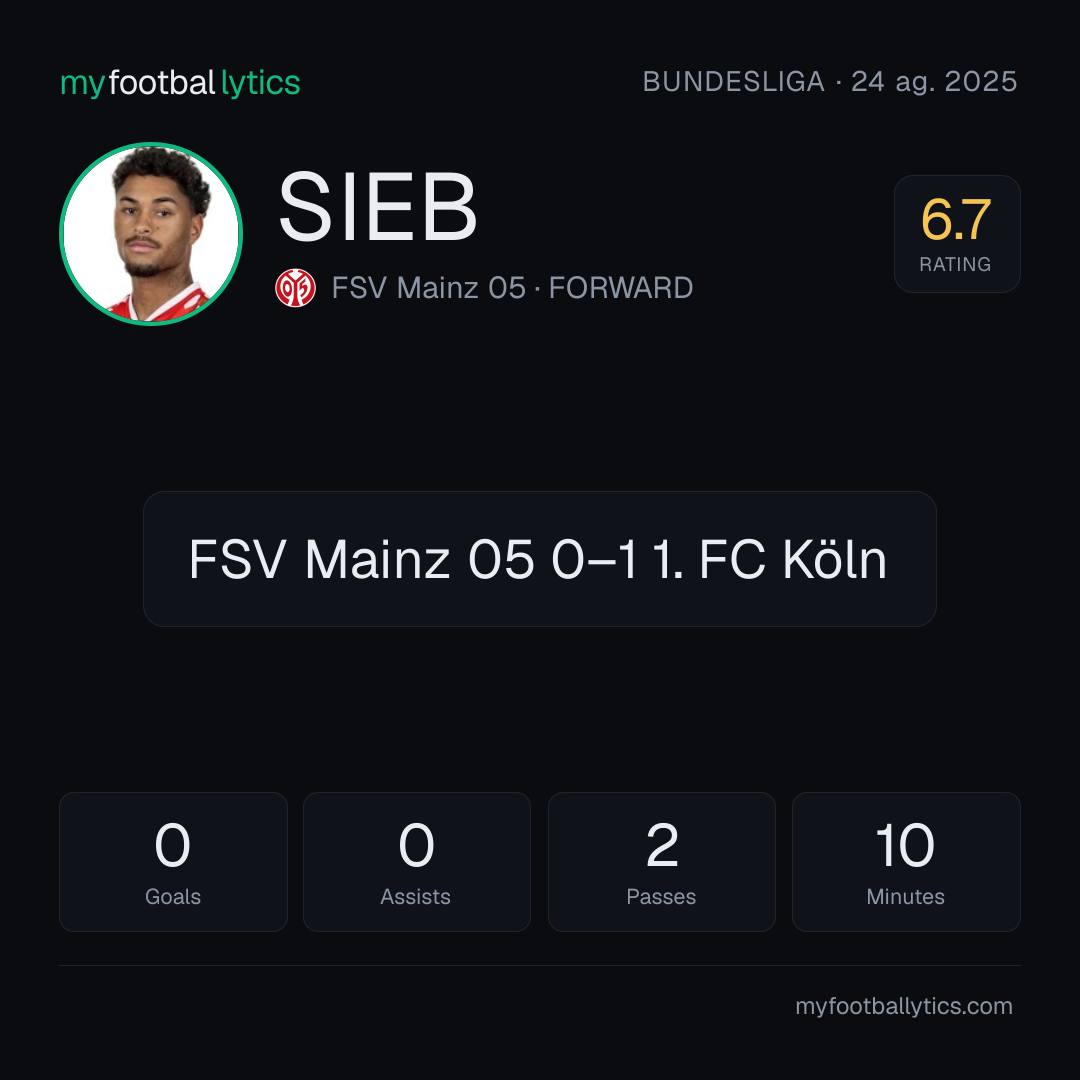
Task: Click the 1. FC Köln team name
Action: 769,559
